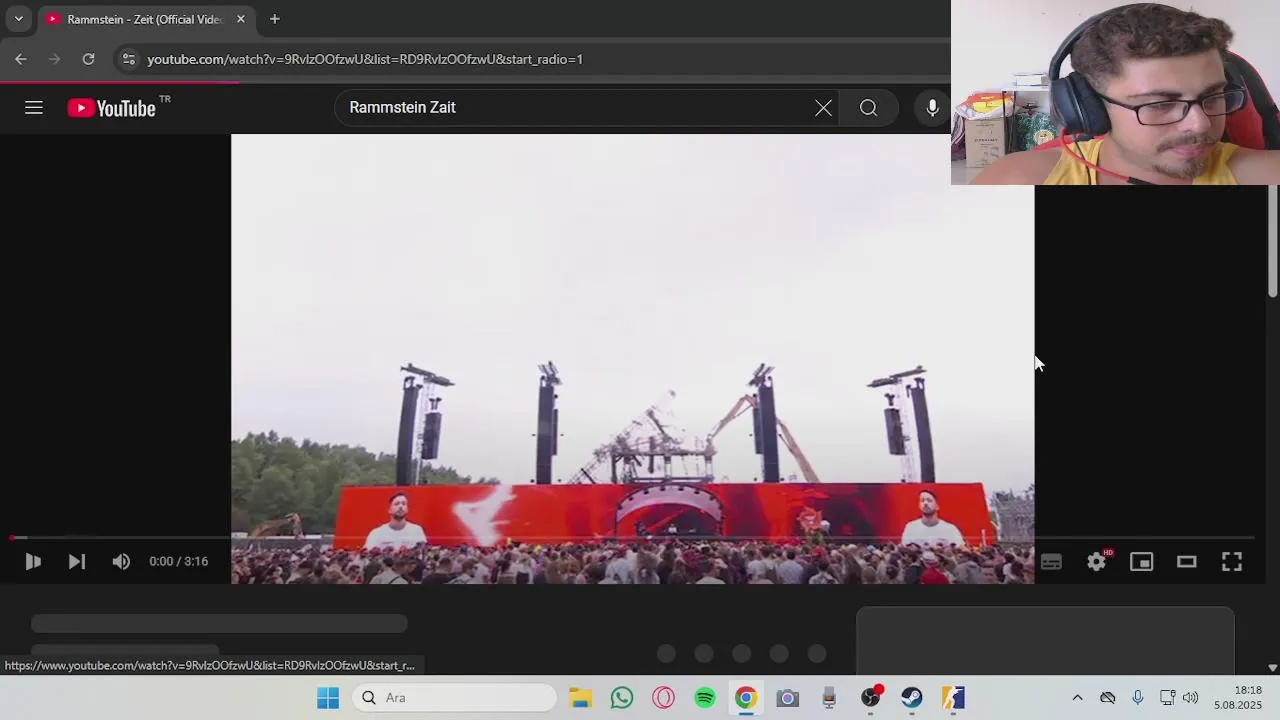Click the search magnifier button
The height and width of the screenshot is (720, 1280).
coord(868,108)
